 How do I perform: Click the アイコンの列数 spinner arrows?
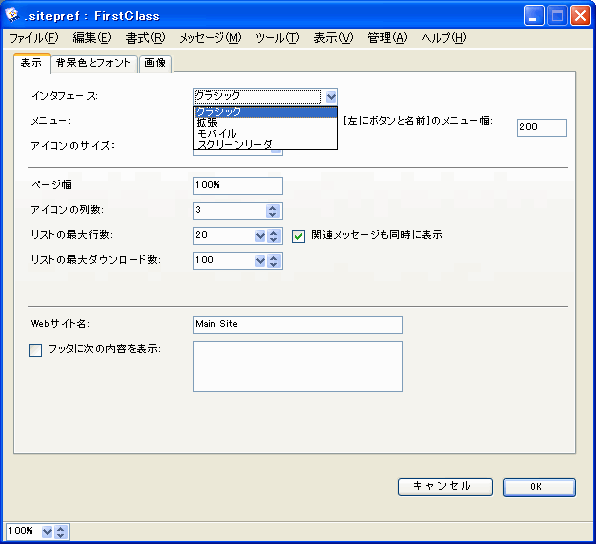click(273, 211)
